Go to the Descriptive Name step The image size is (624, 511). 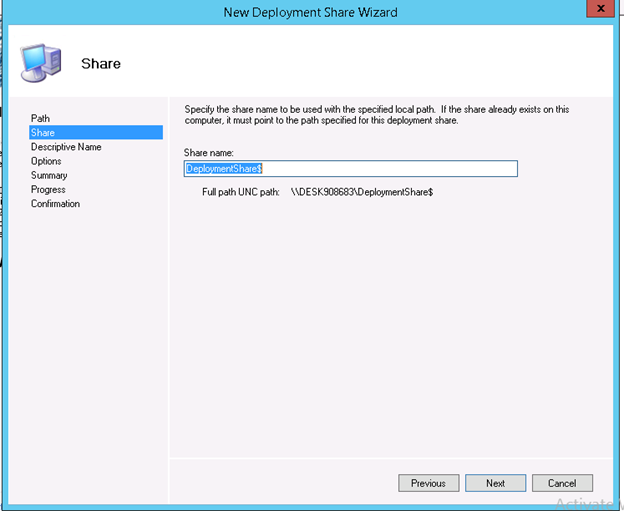coord(66,147)
